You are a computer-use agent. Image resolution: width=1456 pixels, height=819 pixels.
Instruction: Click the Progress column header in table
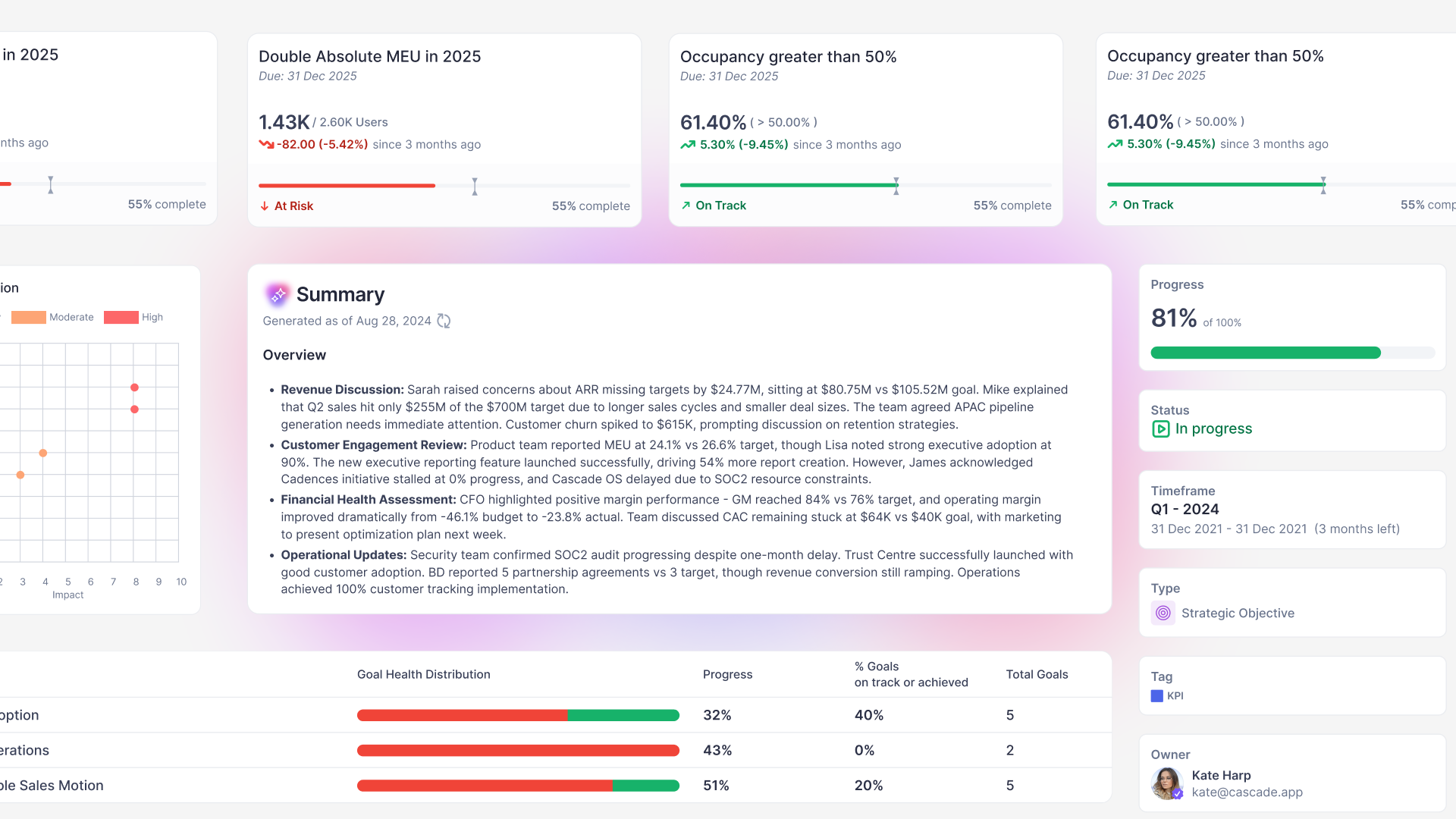coord(727,674)
